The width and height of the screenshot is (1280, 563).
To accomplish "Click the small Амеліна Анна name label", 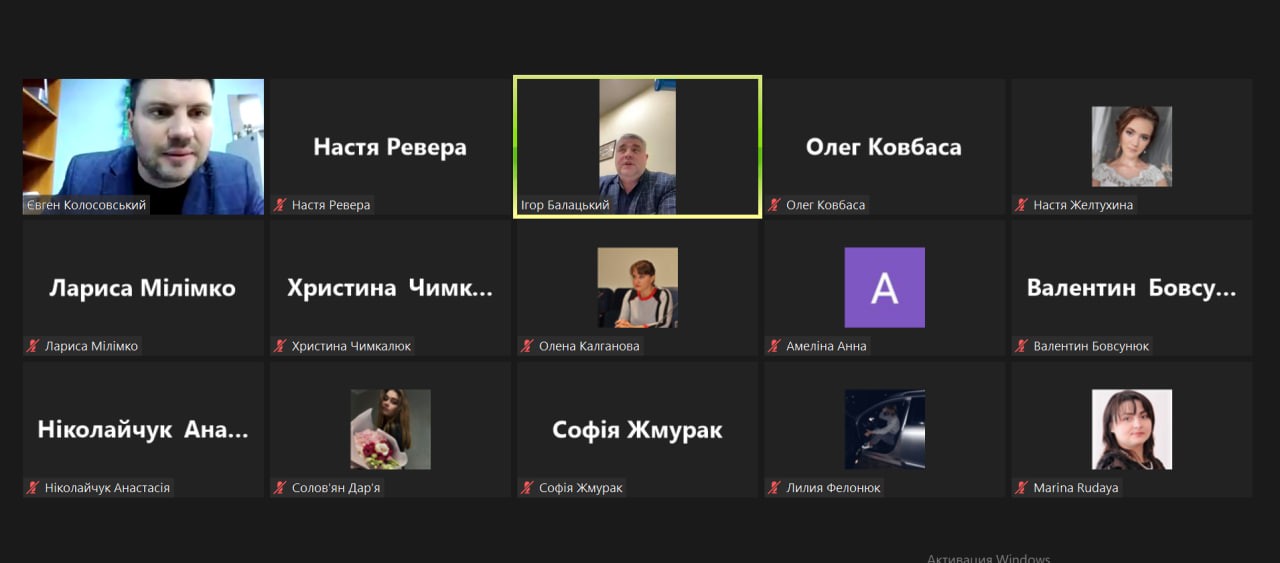I will pos(826,346).
